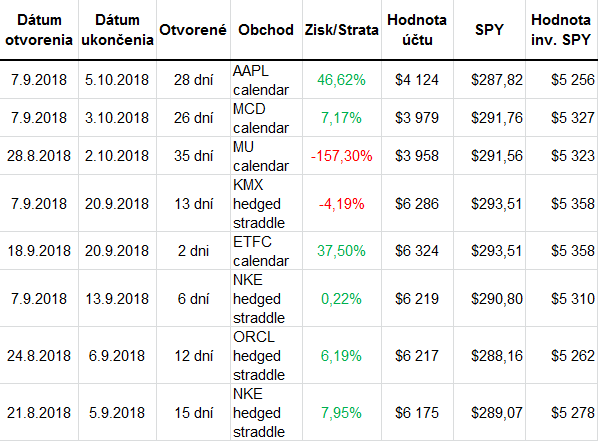Image resolution: width=598 pixels, height=441 pixels.
Task: Select the KMX hedged straddle cell
Action: 266,203
